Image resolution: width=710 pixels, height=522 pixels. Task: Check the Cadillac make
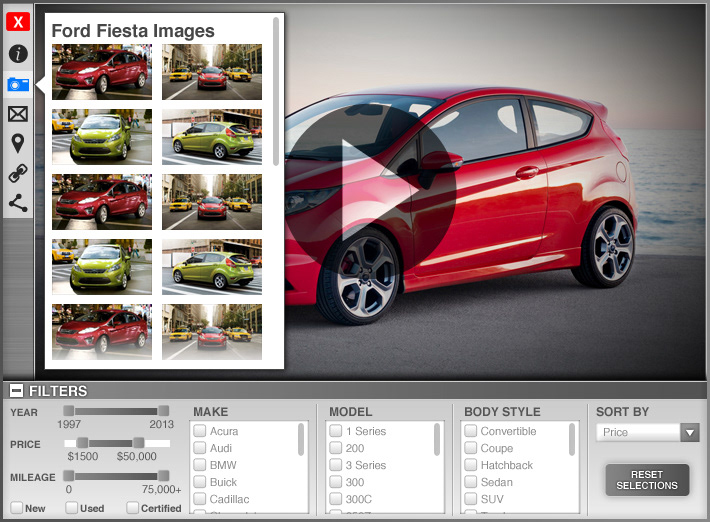[x=200, y=498]
